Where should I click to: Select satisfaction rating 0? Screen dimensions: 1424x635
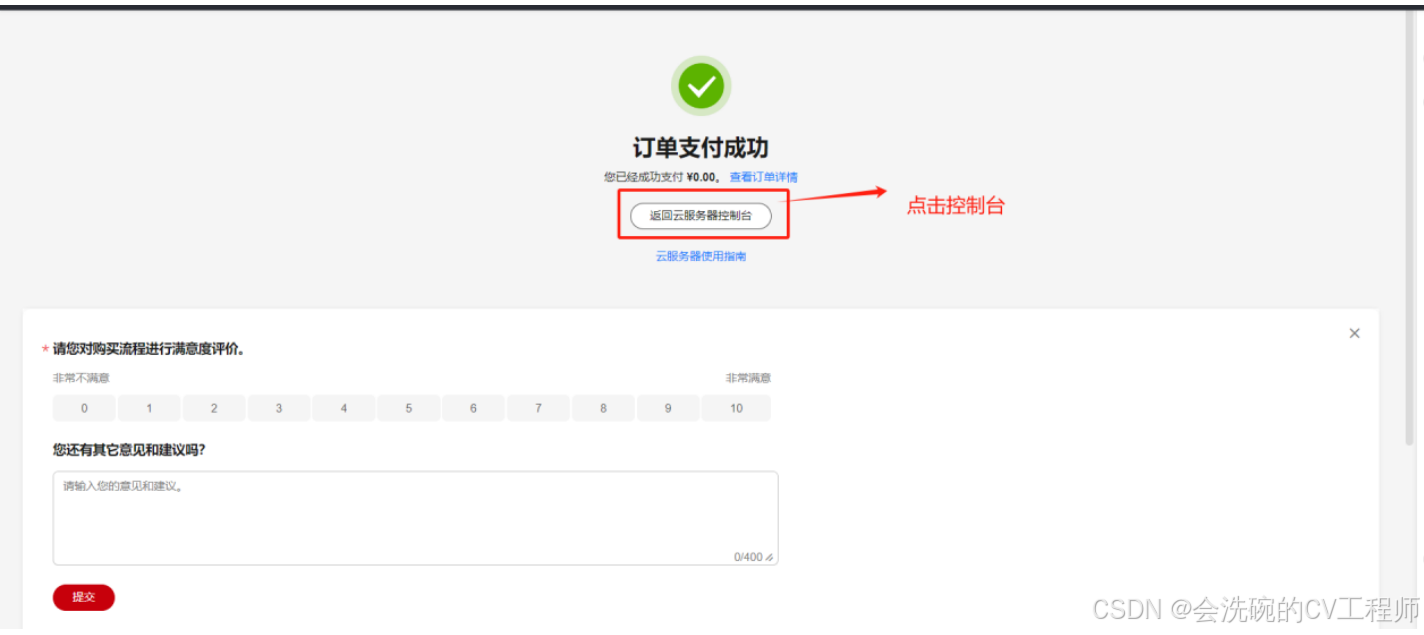pyautogui.click(x=84, y=408)
